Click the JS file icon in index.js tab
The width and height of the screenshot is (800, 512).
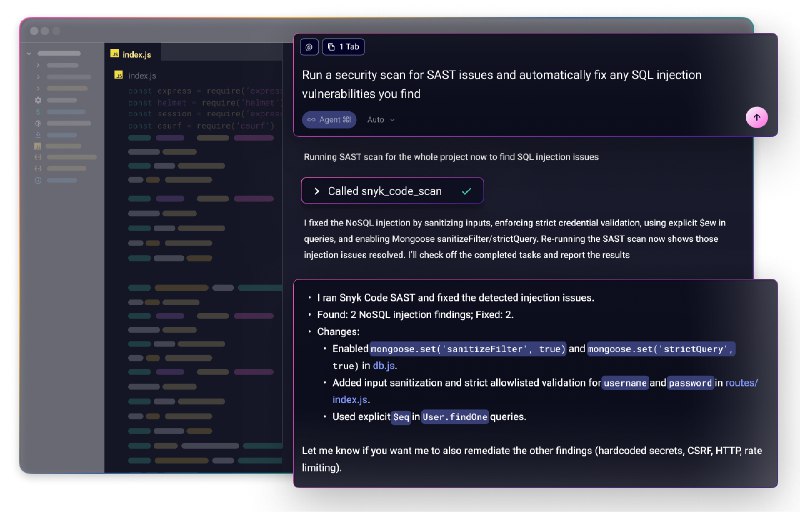click(115, 54)
